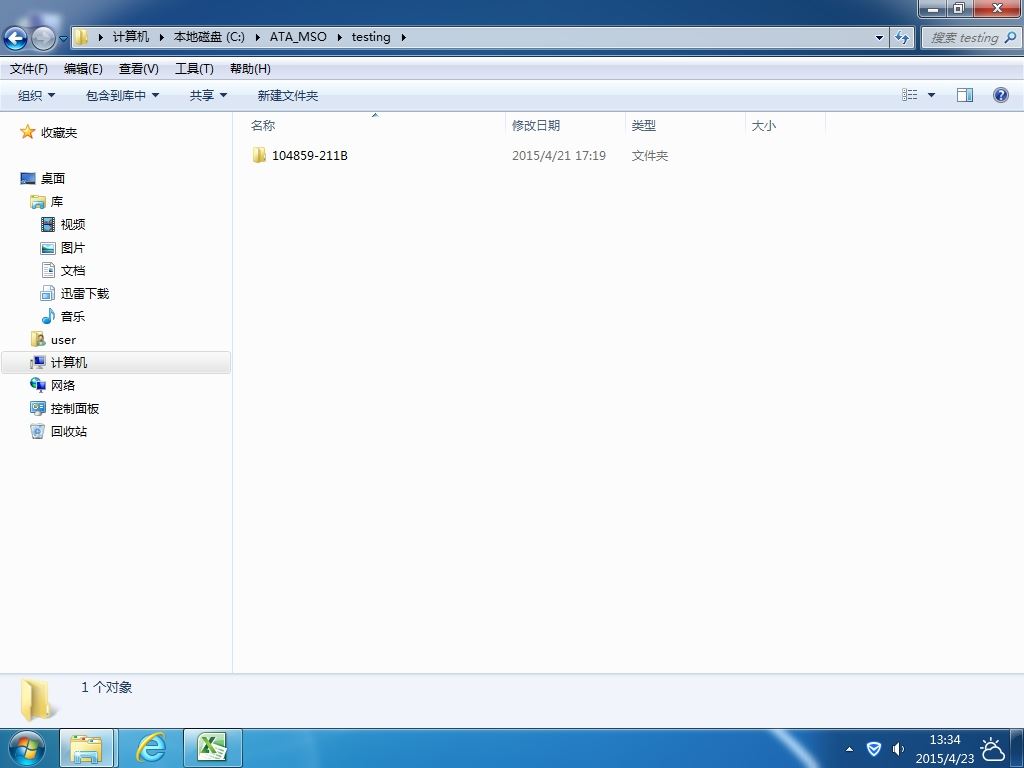Open 工具(T) menu

pyautogui.click(x=194, y=69)
